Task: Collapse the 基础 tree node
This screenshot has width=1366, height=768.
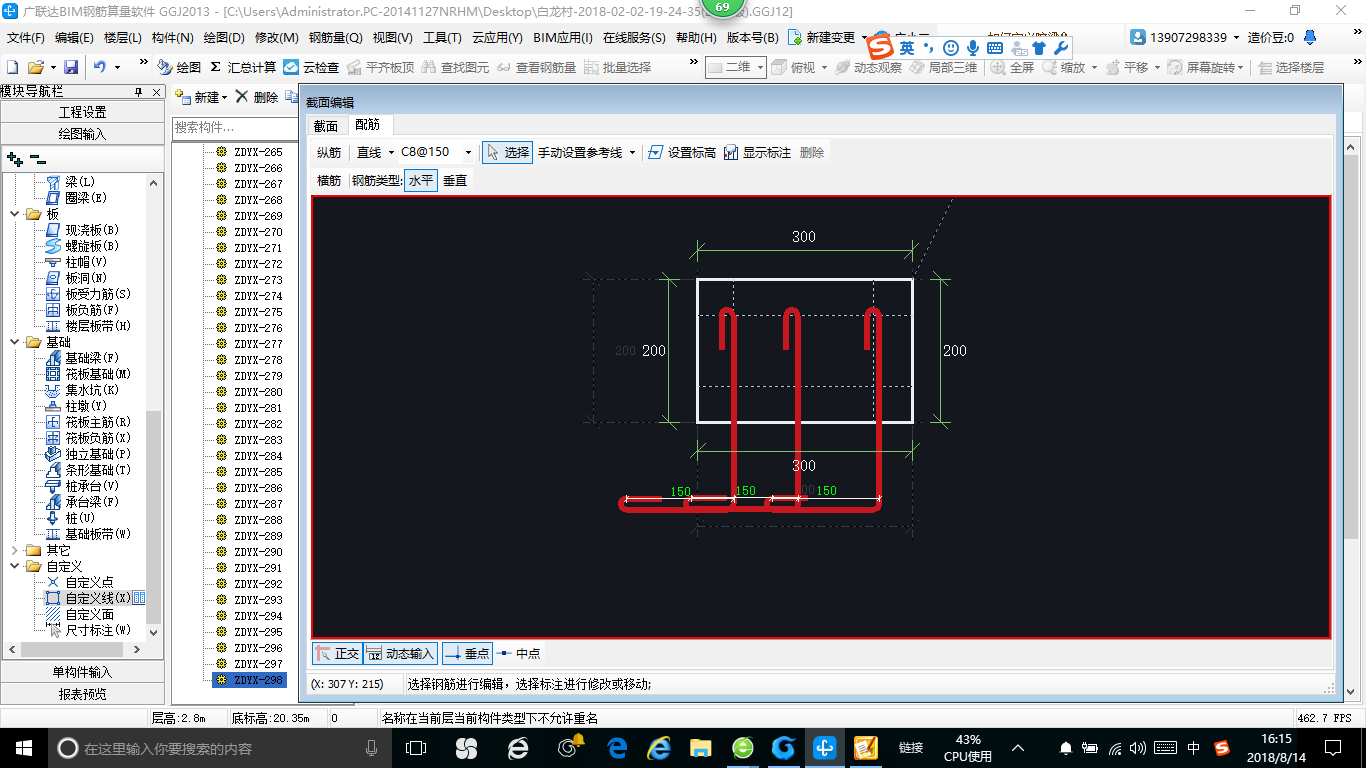Action: click(x=14, y=342)
